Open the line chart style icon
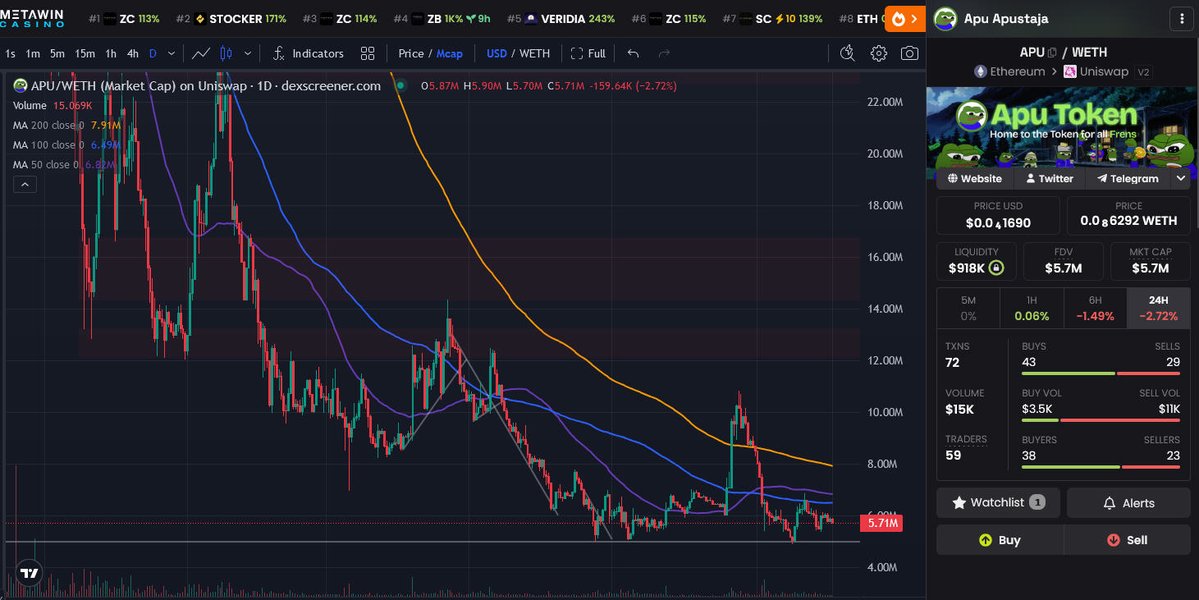Viewport: 1199px width, 600px height. 201,54
